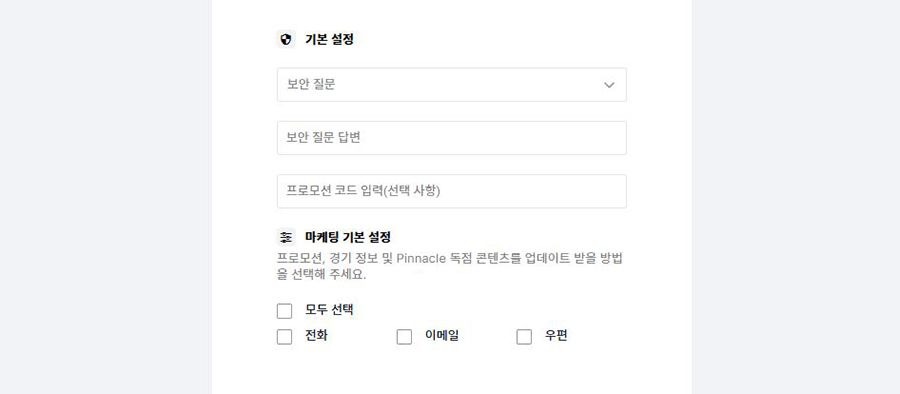The image size is (900, 394).
Task: Toggle the 우편 checkbox
Action: pyautogui.click(x=524, y=337)
